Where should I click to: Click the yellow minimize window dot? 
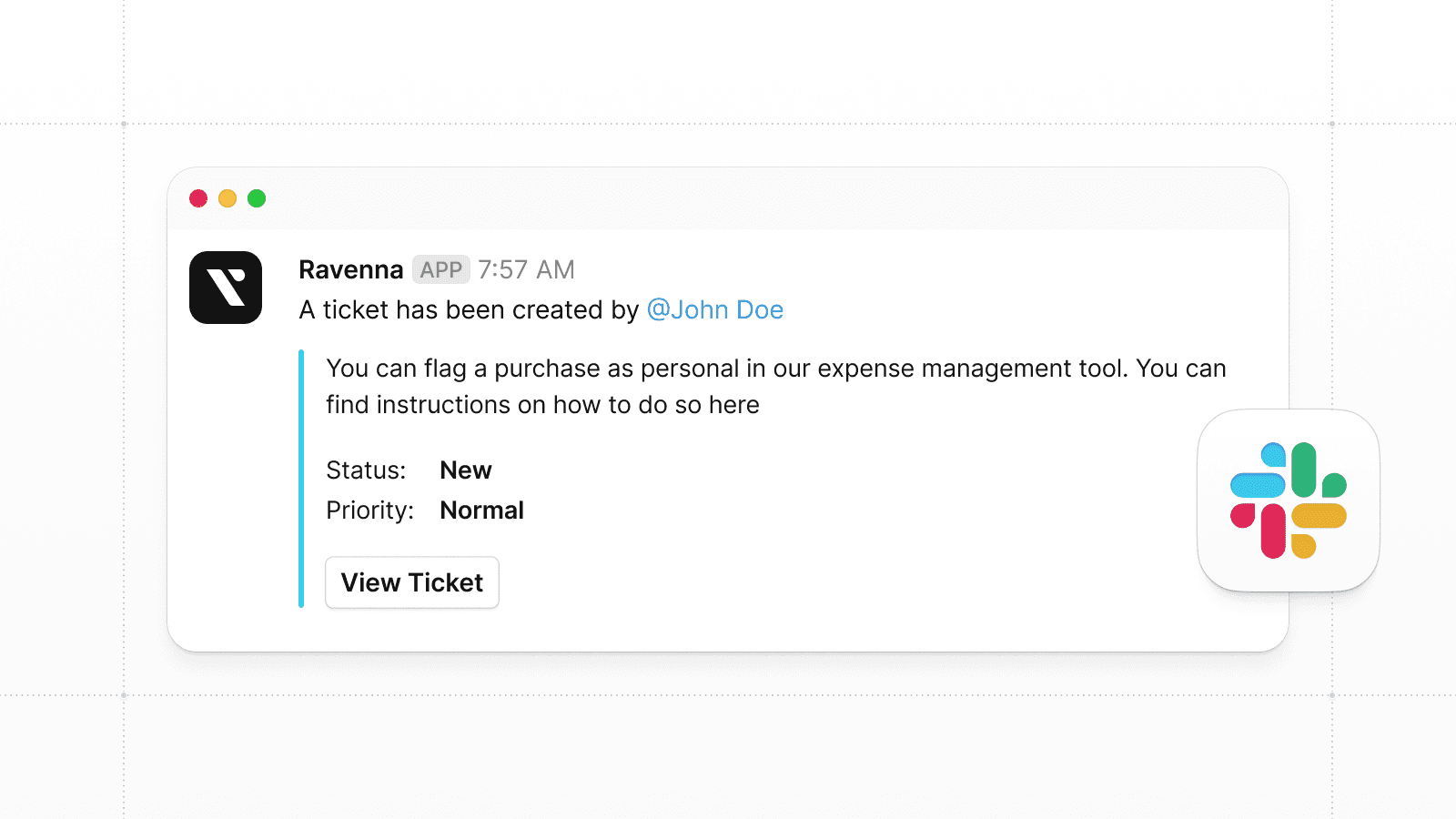tap(227, 198)
